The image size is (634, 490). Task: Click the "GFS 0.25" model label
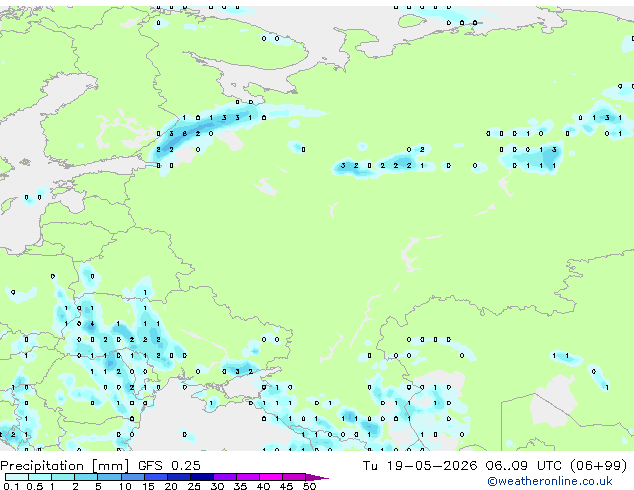(x=169, y=466)
